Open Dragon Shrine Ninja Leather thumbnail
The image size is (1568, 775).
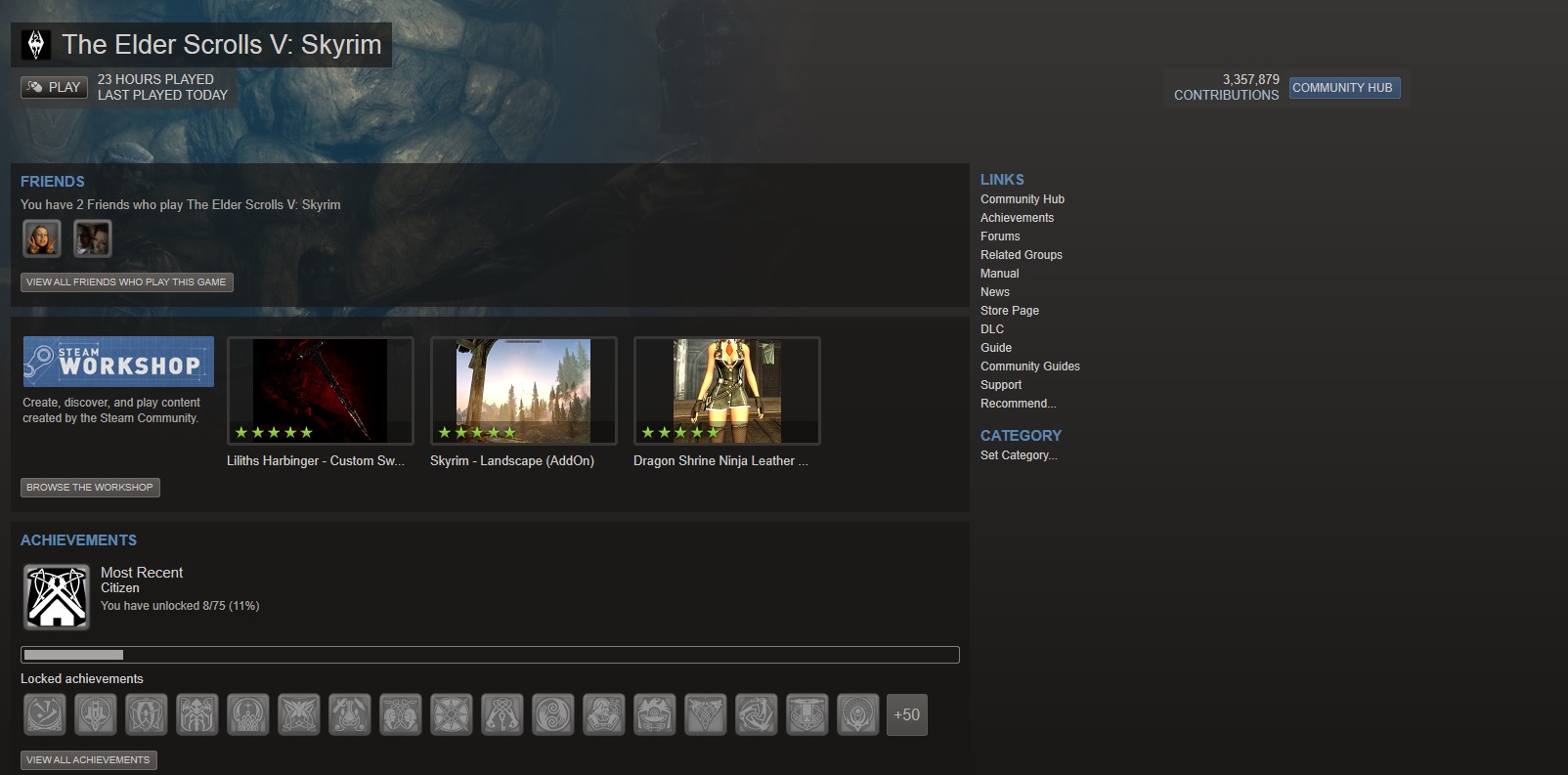pyautogui.click(x=727, y=391)
